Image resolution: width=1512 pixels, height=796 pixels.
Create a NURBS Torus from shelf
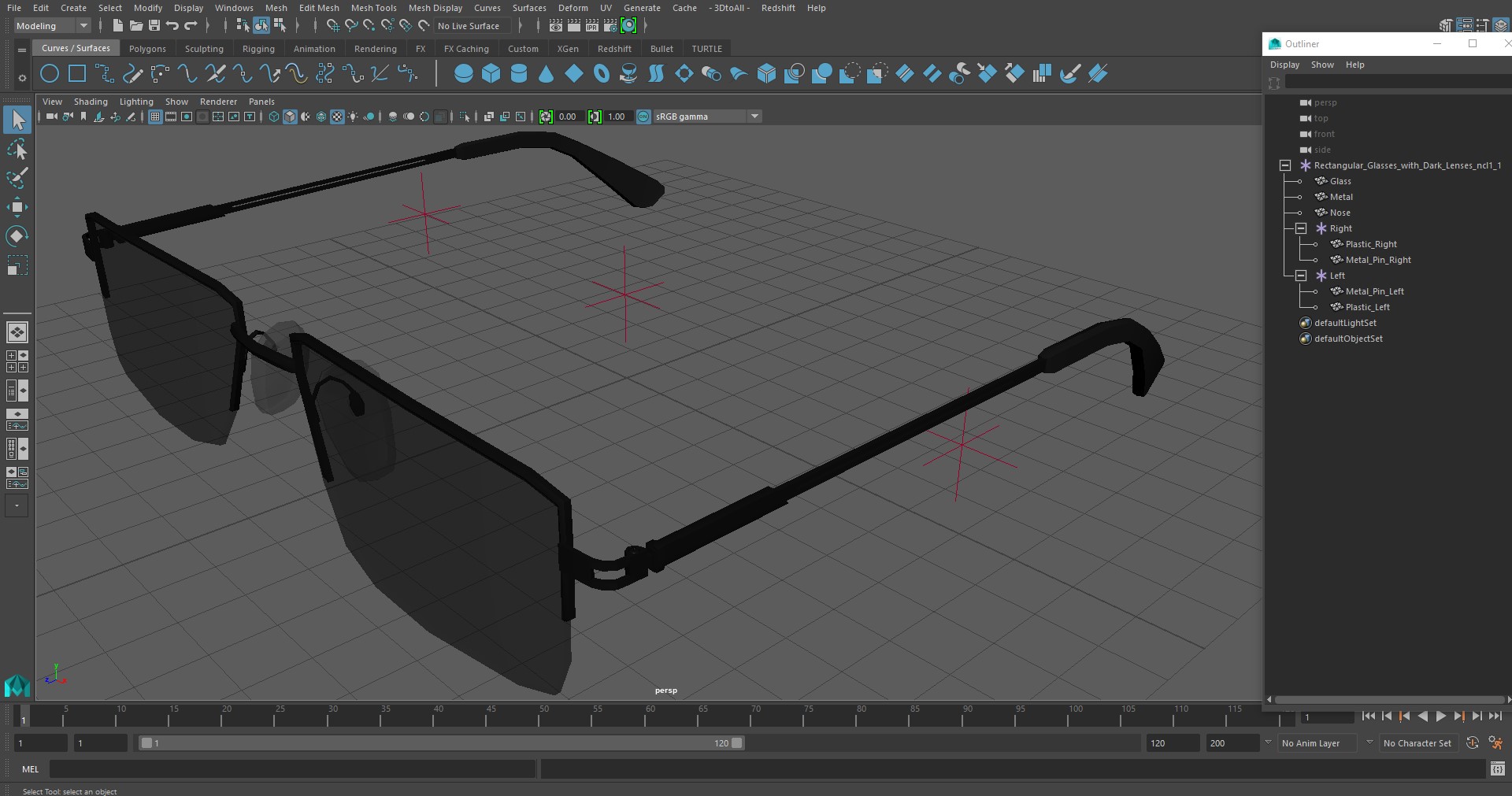pos(602,74)
